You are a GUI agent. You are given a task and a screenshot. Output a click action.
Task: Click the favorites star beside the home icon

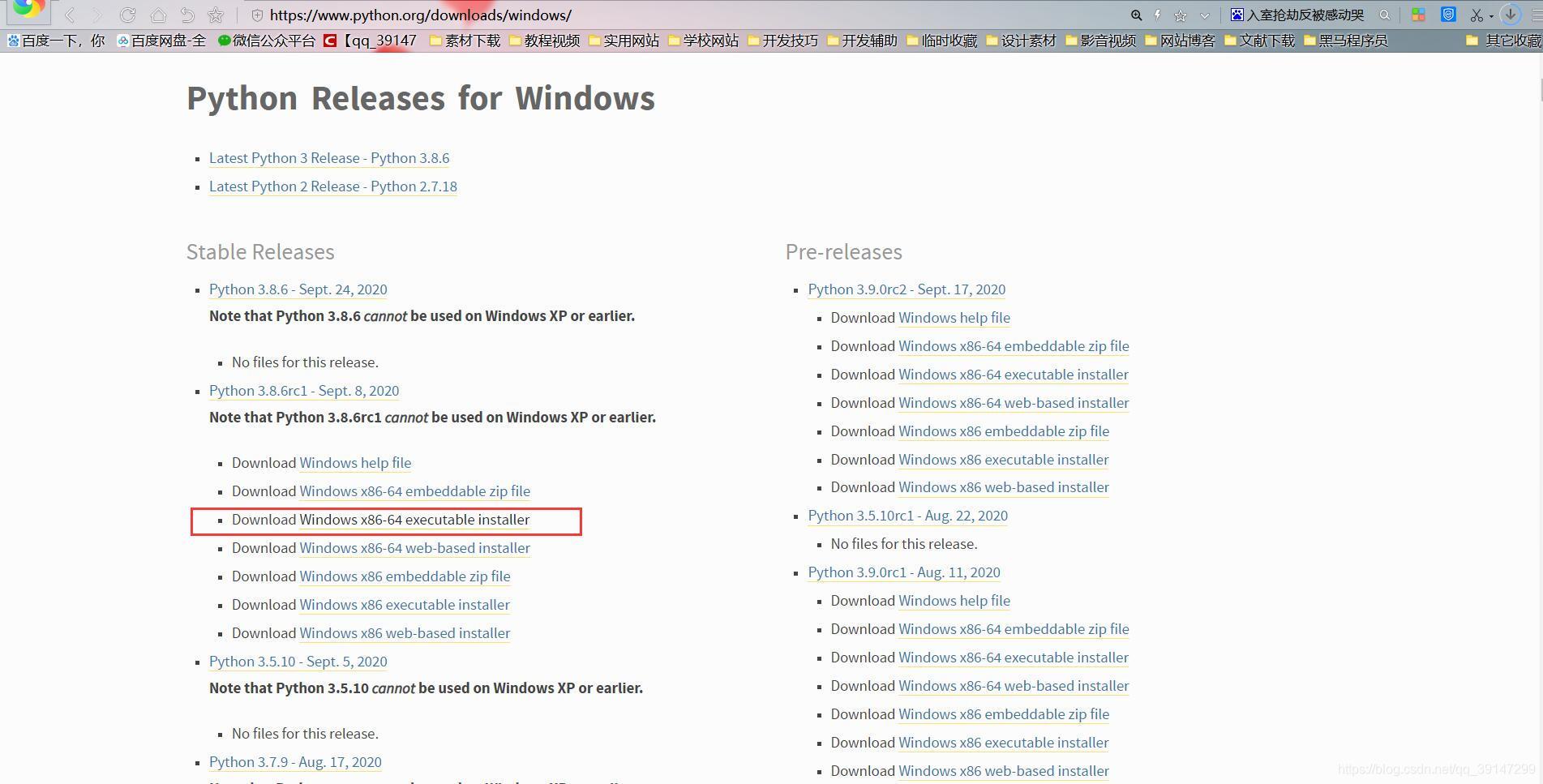pyautogui.click(x=216, y=15)
